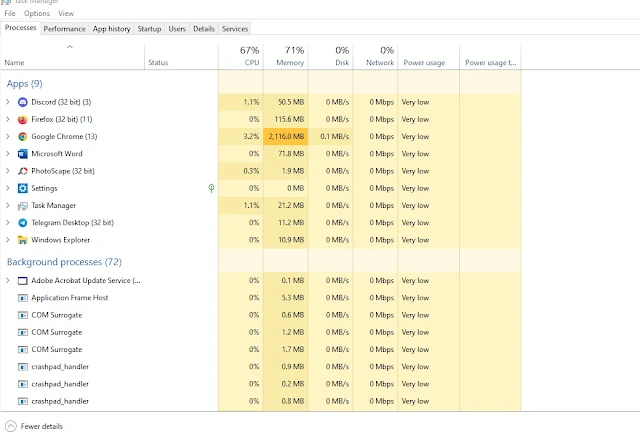Click the Google Chrome icon
This screenshot has height=440, width=640.
click(x=22, y=136)
